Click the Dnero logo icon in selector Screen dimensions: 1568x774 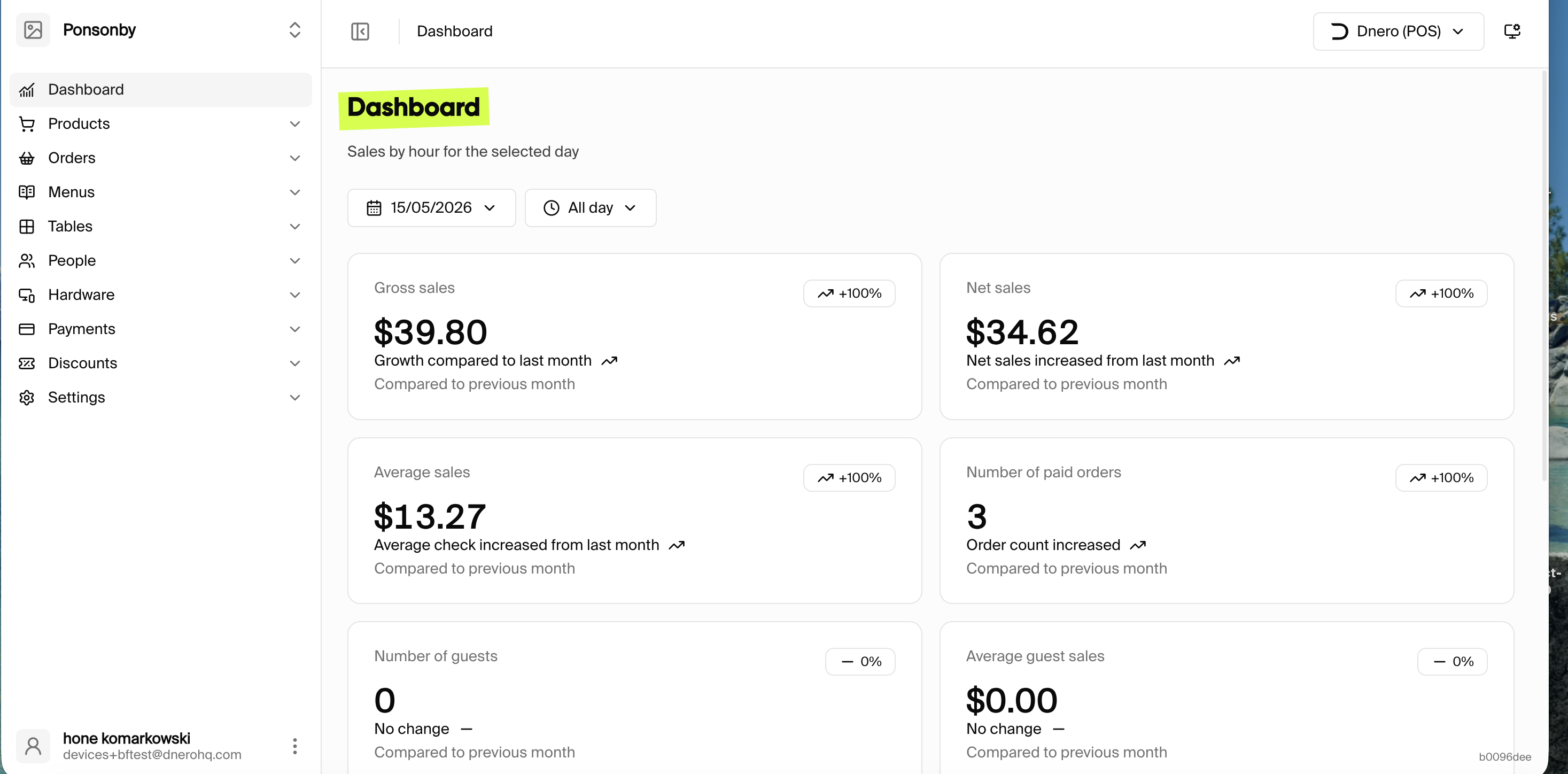point(1339,31)
